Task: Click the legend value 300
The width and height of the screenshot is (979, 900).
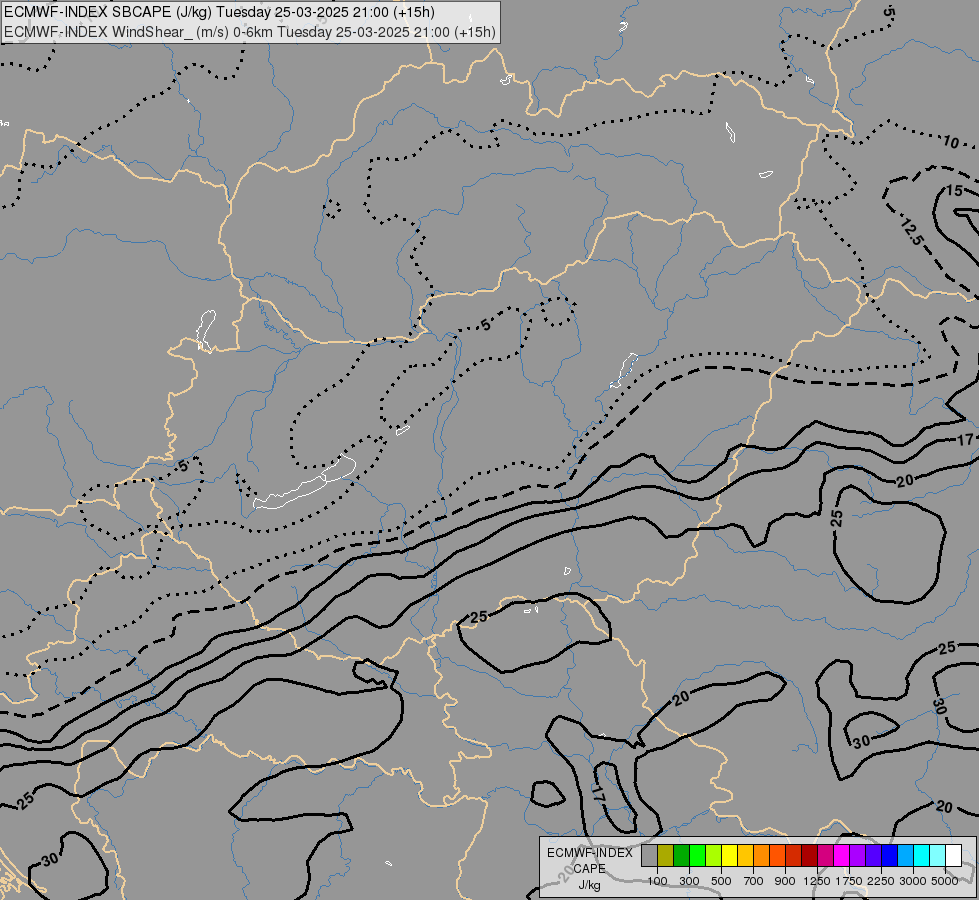Action: tap(689, 881)
